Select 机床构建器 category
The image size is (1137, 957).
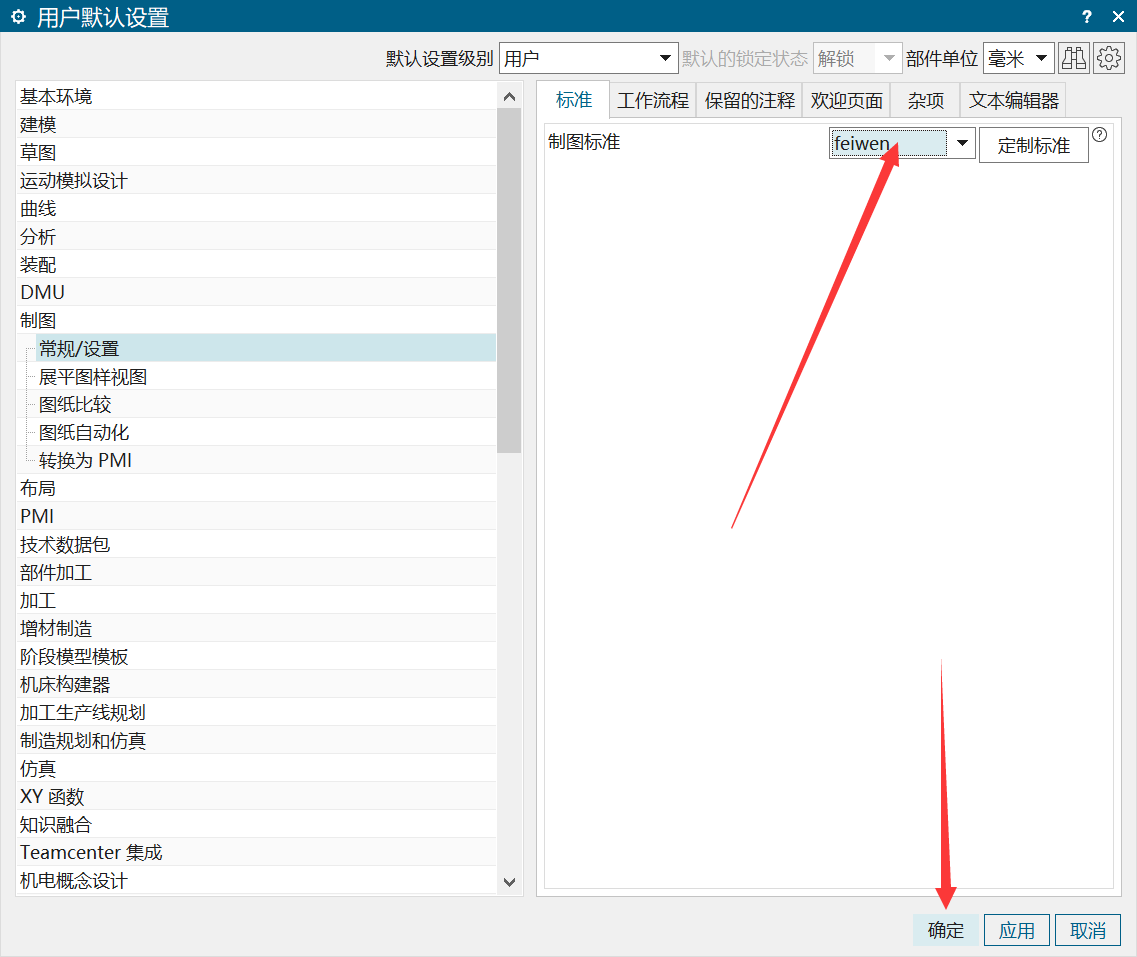click(257, 684)
